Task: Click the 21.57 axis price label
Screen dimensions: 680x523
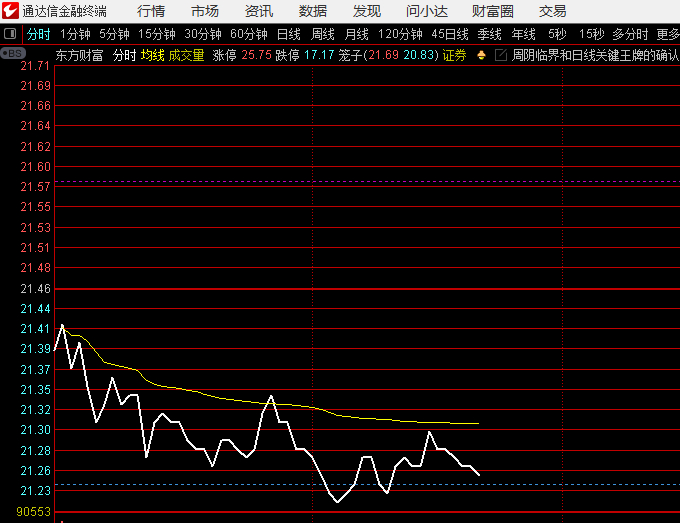Action: [x=36, y=187]
